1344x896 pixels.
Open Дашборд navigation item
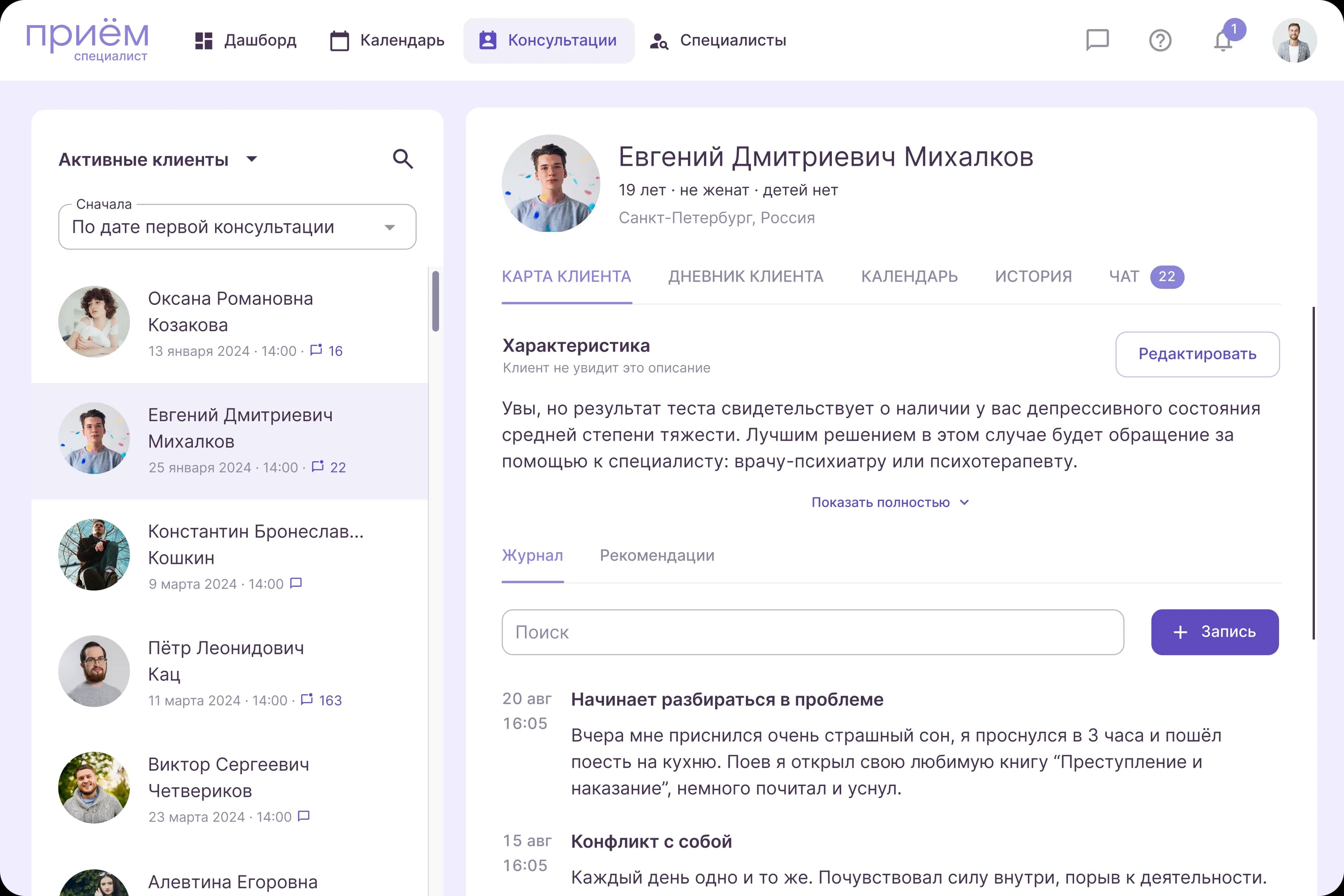point(246,40)
